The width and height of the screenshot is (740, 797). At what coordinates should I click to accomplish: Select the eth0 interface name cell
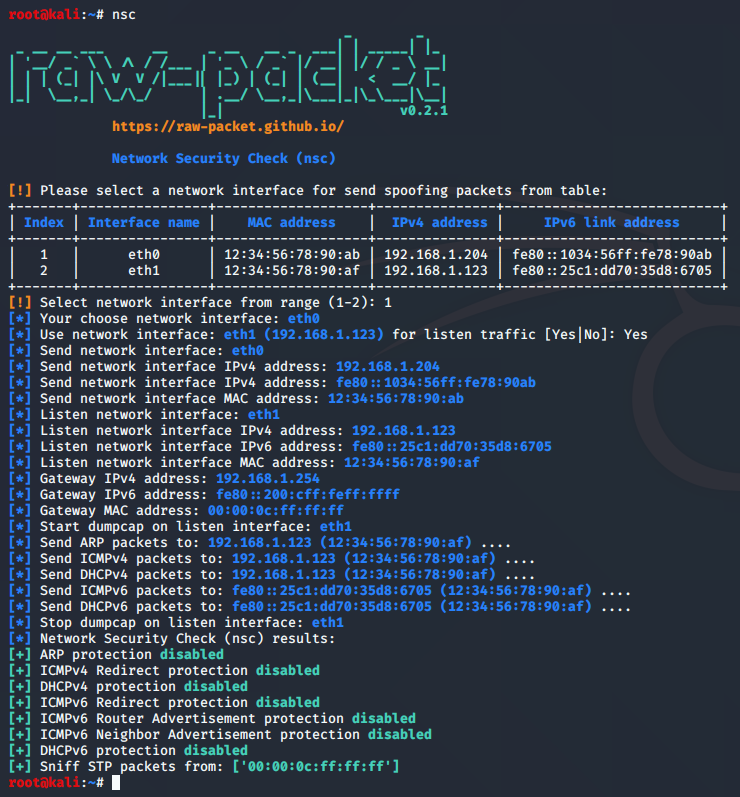pos(144,254)
